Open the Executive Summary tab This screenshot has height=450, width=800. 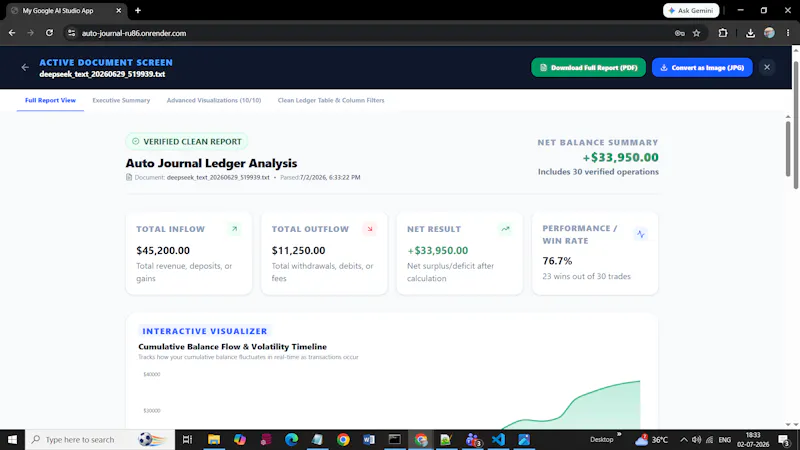click(121, 101)
